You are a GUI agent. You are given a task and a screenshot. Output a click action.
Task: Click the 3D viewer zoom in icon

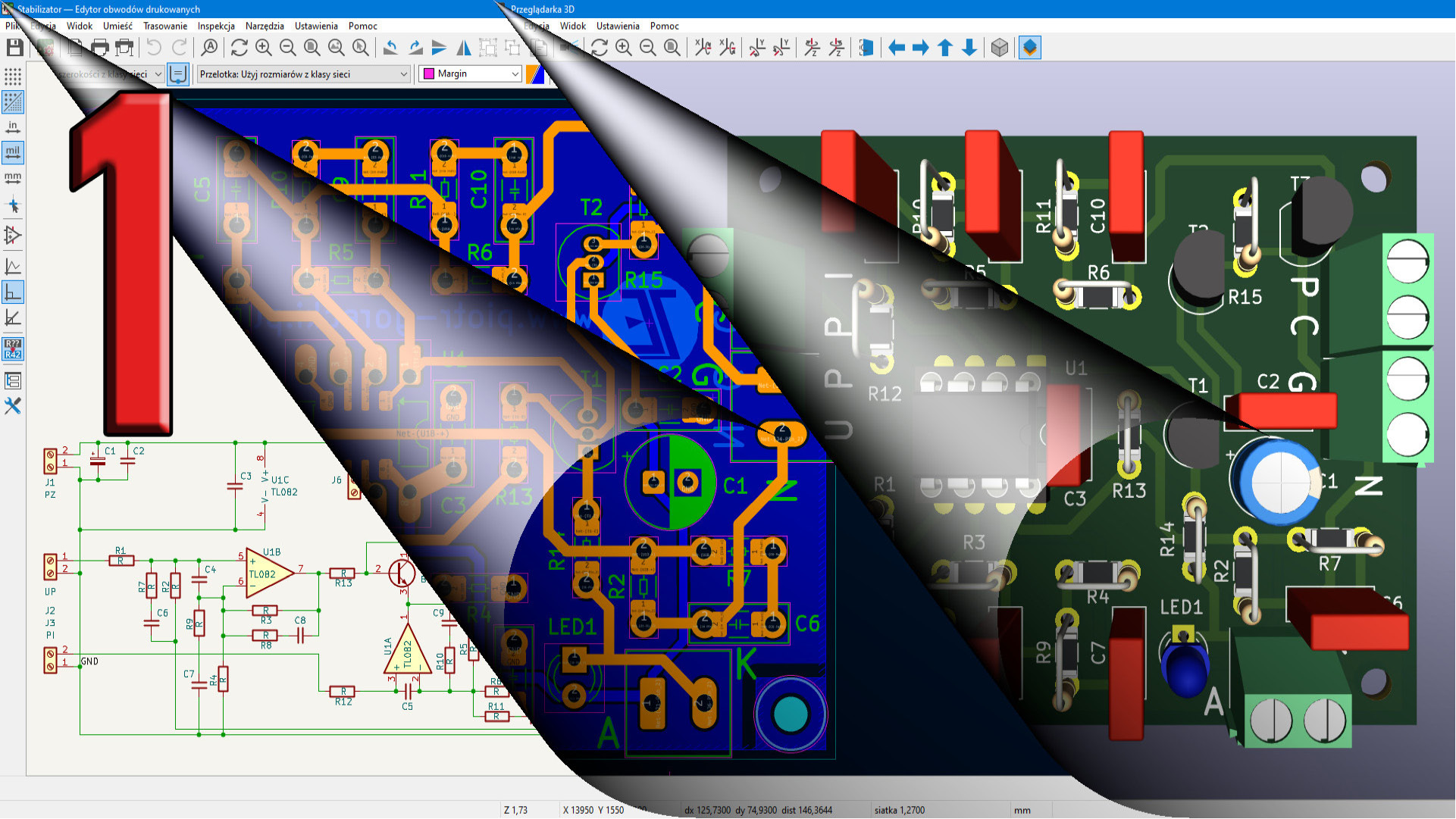(x=624, y=48)
